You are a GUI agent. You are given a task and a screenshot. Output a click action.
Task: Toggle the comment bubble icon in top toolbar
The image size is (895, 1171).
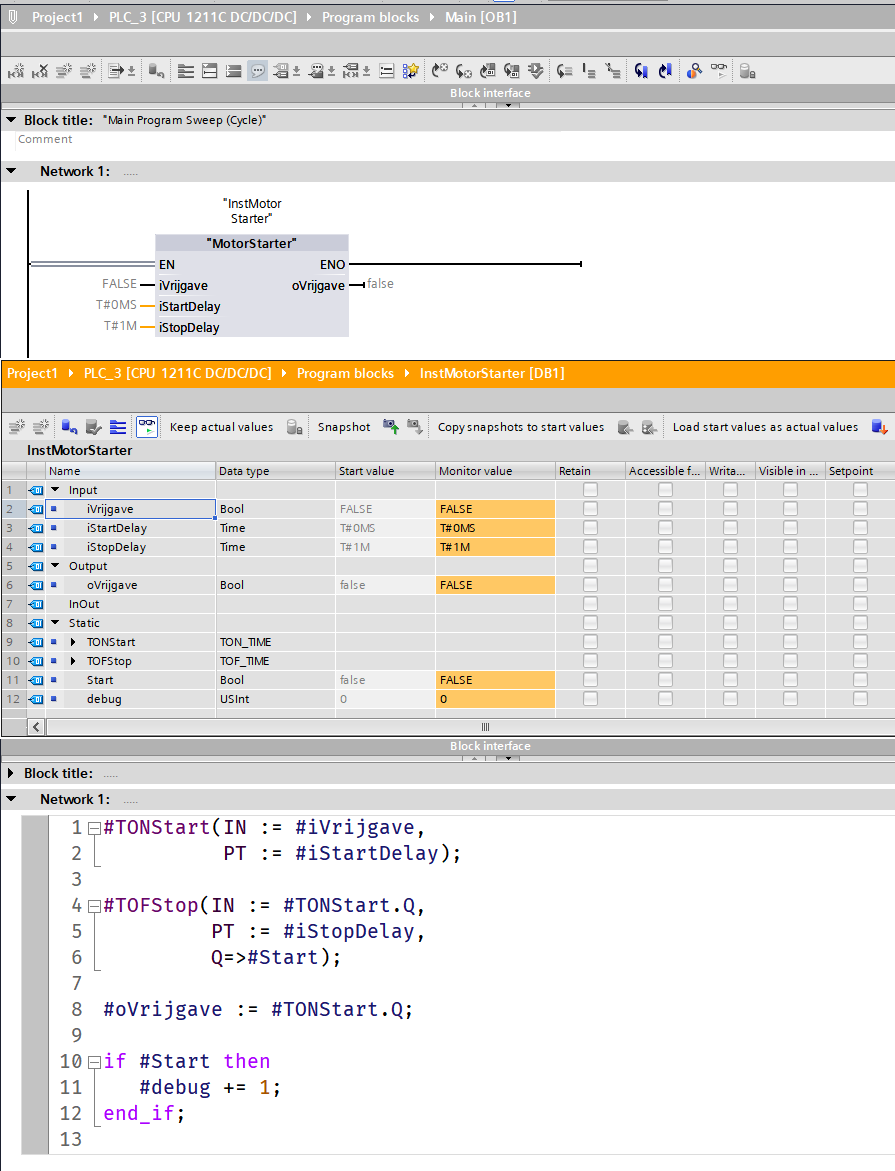pyautogui.click(x=258, y=71)
